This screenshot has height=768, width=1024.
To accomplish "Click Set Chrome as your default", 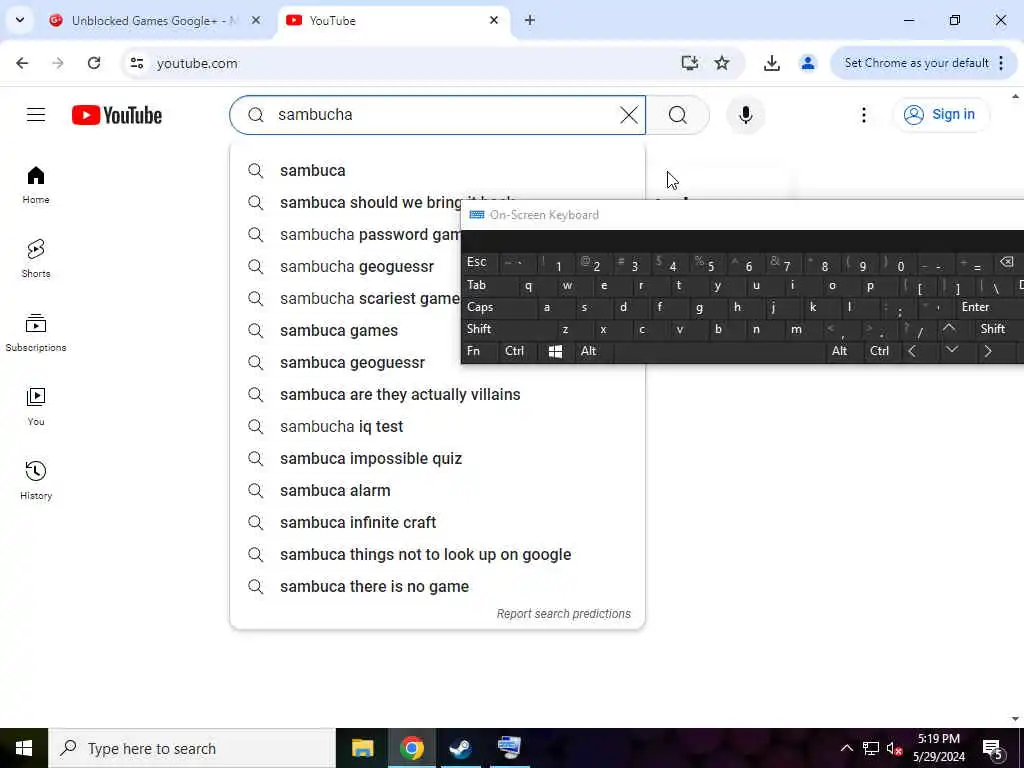I will (916, 63).
